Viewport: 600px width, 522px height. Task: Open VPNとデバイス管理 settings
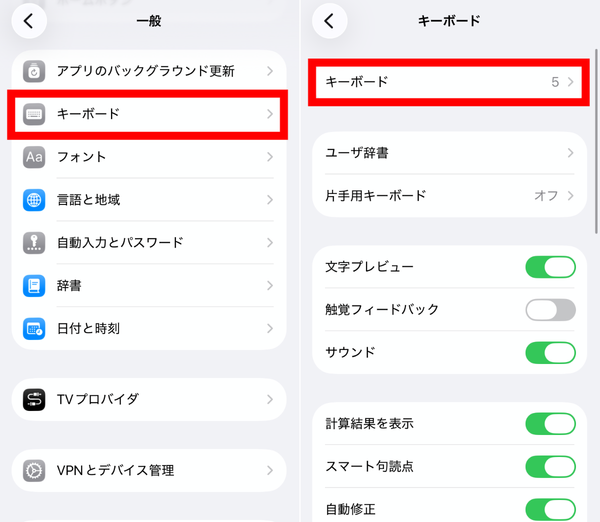149,471
